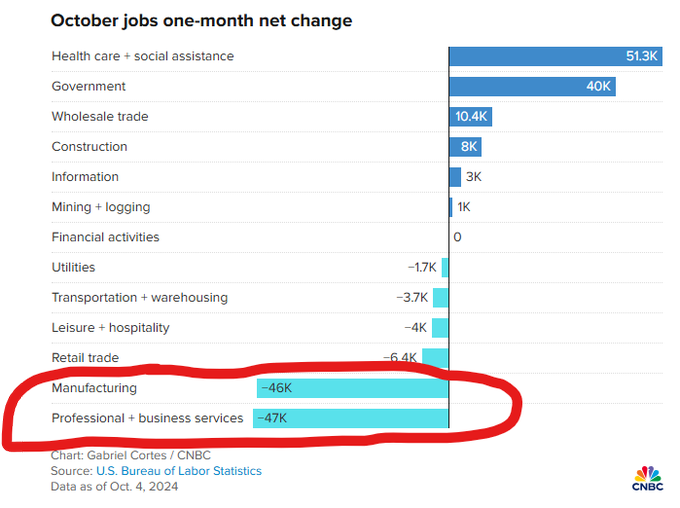Click the Information bar in the chart
Image resolution: width=680 pixels, height=508 pixels.
coord(455,177)
